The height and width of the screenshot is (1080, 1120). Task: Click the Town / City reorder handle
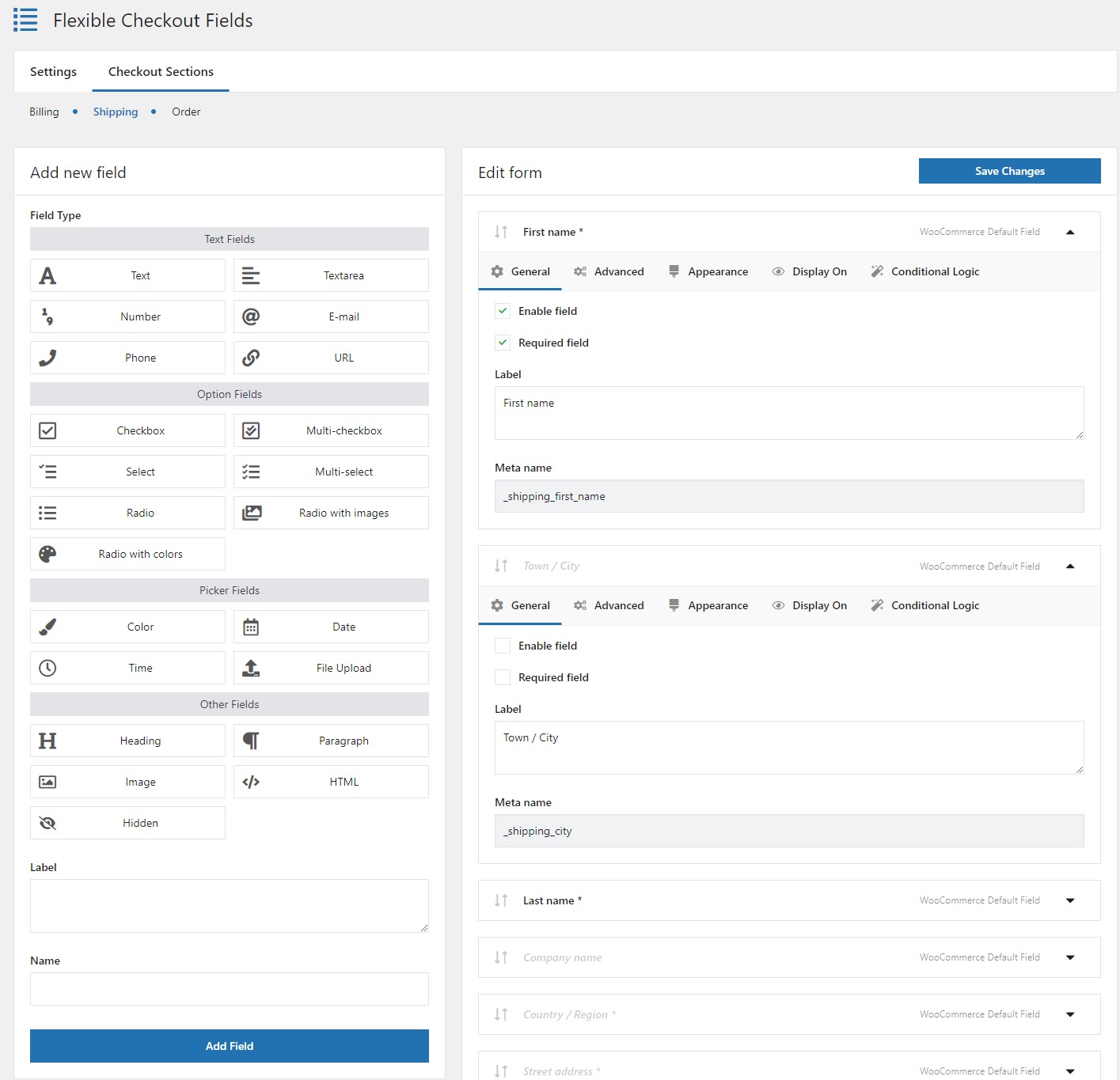click(x=501, y=566)
